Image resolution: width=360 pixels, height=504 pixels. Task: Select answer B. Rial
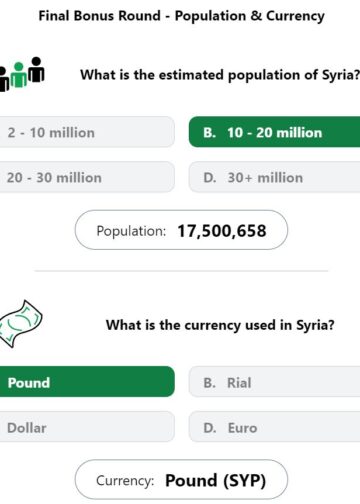[274, 382]
